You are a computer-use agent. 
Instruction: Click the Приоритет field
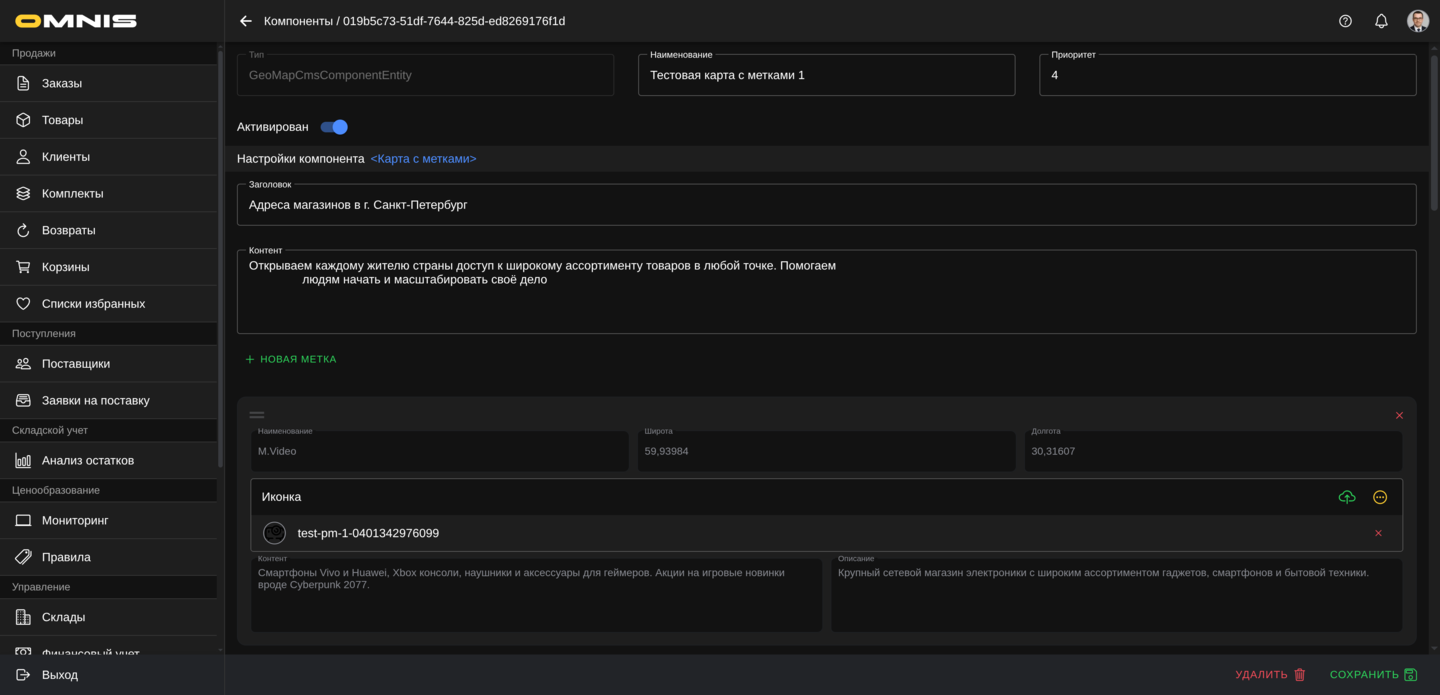coord(1227,75)
